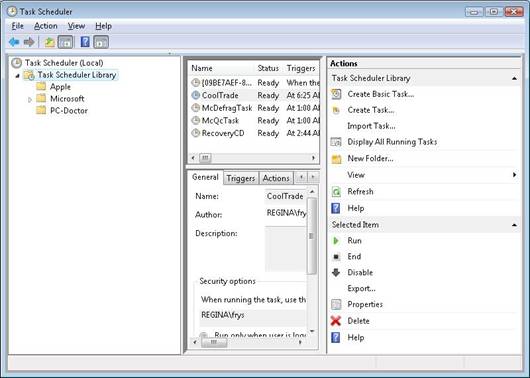Click the green Refresh icon
This screenshot has height=378, width=530.
(336, 192)
